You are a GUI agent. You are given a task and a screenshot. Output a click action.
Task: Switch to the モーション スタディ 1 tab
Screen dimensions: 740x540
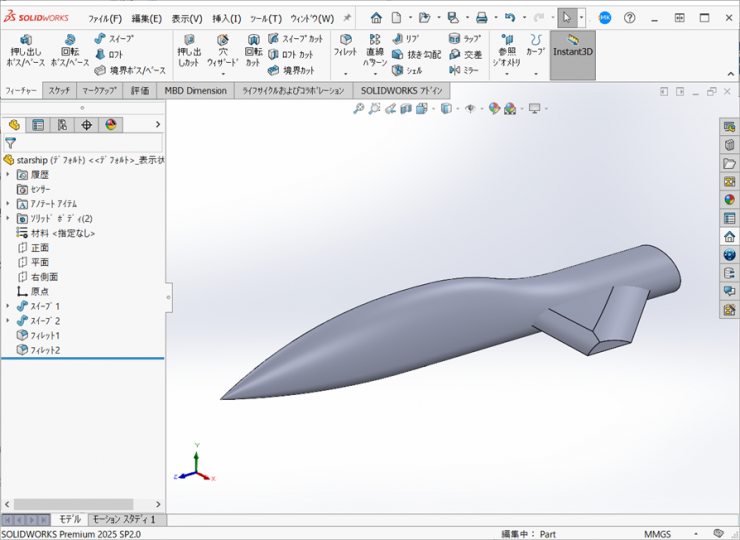(x=124, y=520)
